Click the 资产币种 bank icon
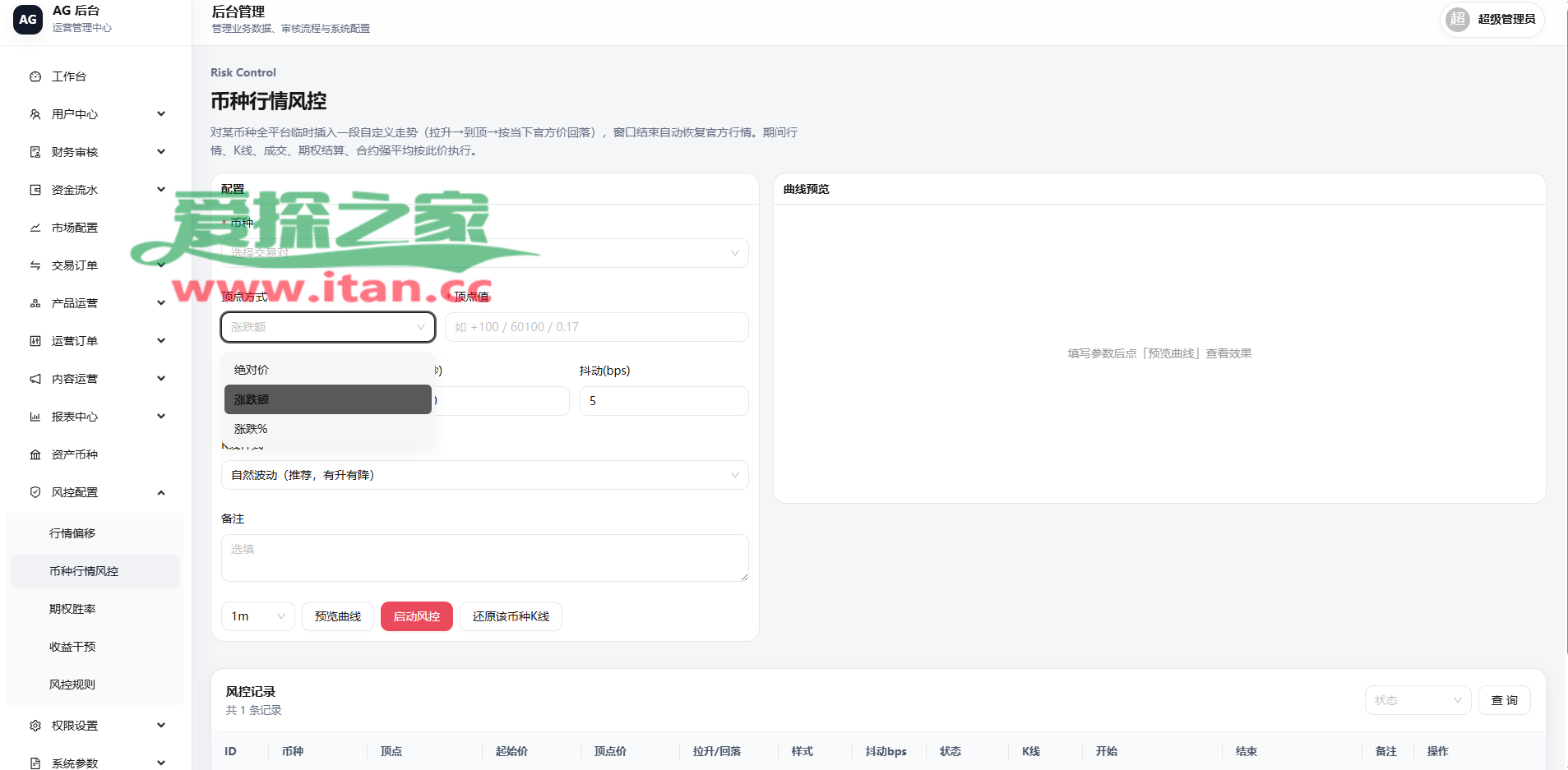Image resolution: width=1568 pixels, height=770 pixels. (35, 454)
